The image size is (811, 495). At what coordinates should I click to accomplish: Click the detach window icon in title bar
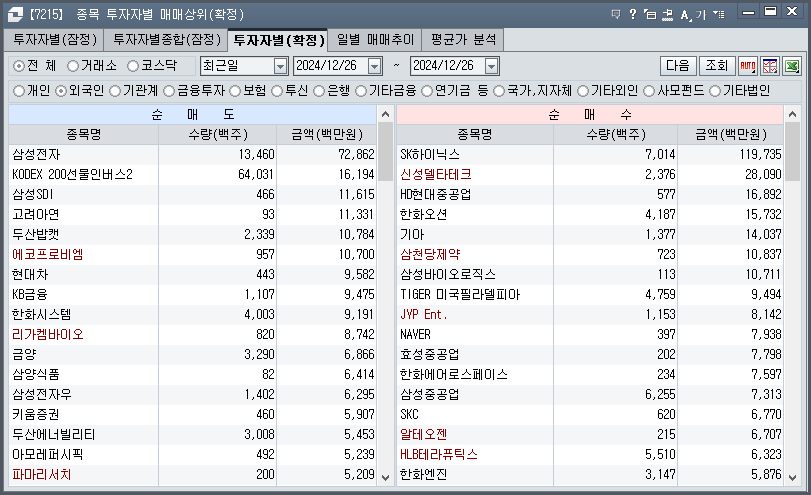(650, 14)
